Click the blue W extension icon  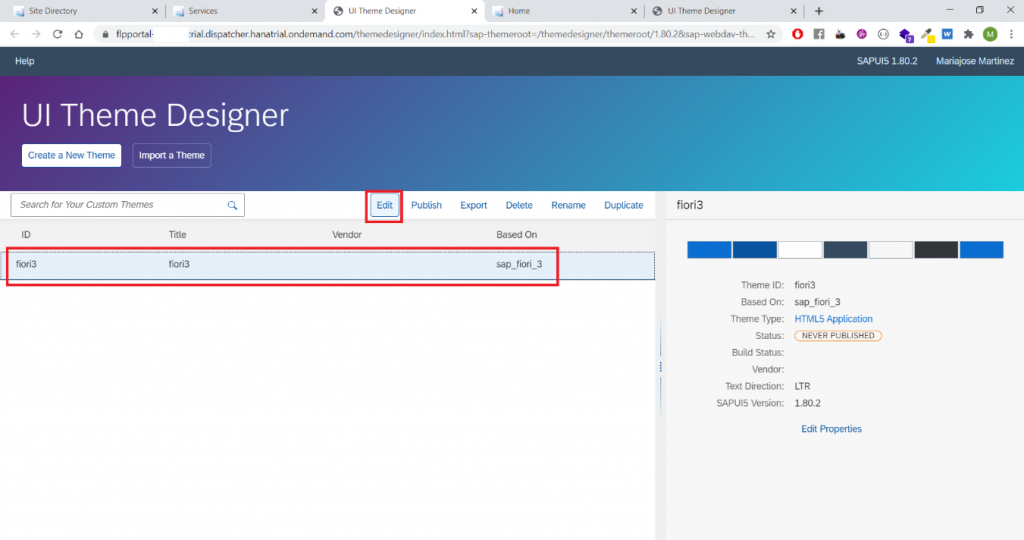pyautogui.click(x=947, y=34)
